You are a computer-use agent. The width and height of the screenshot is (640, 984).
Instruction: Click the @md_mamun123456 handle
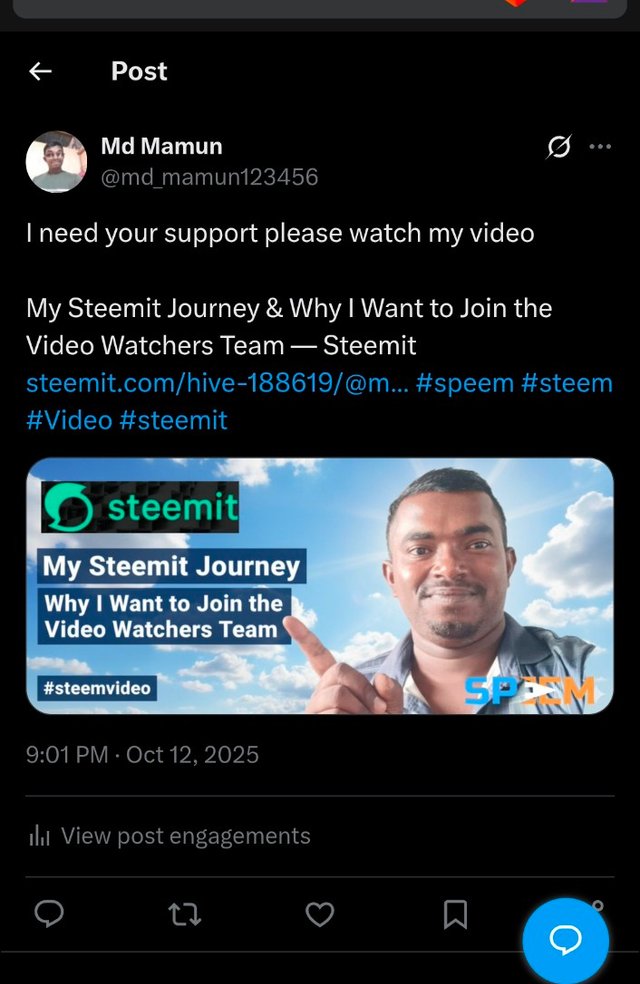(210, 177)
